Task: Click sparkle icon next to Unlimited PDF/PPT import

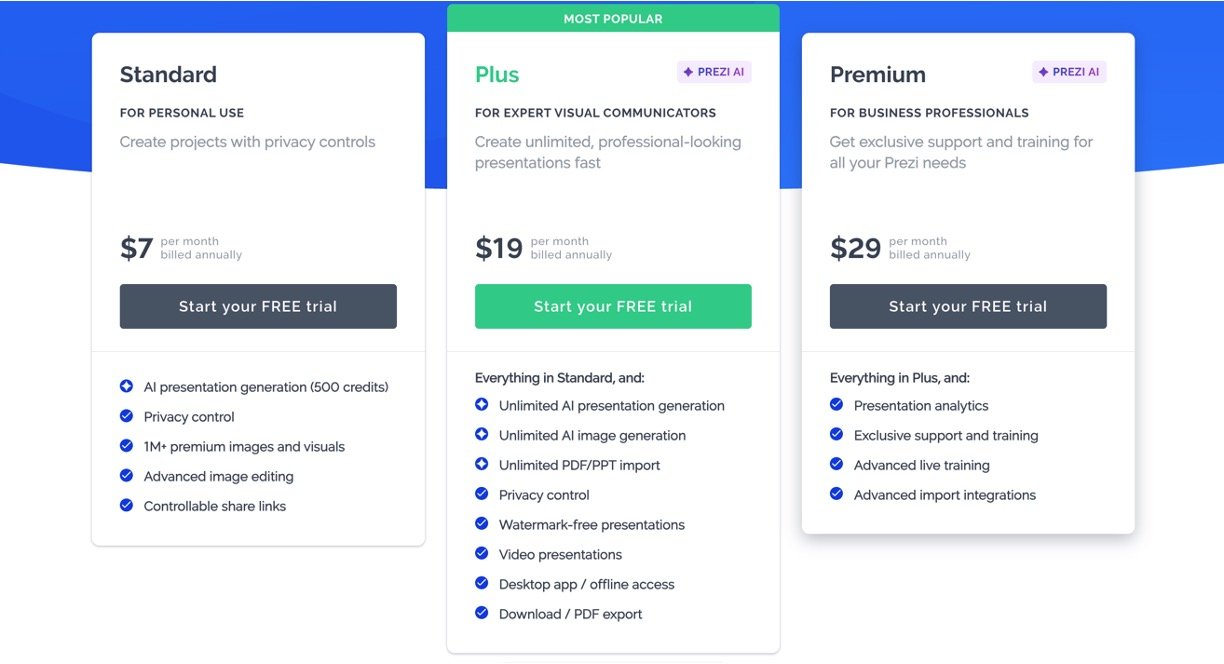Action: point(481,464)
